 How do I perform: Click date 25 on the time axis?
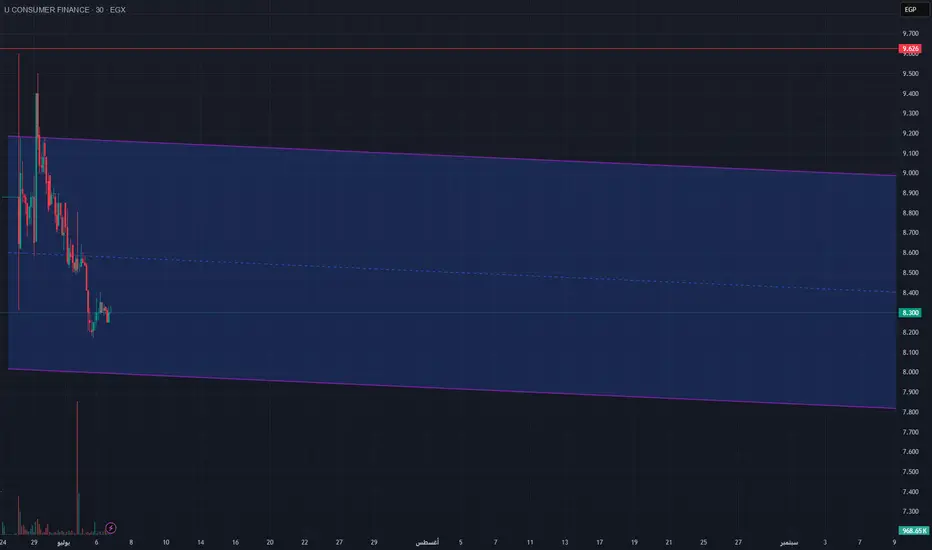point(703,542)
